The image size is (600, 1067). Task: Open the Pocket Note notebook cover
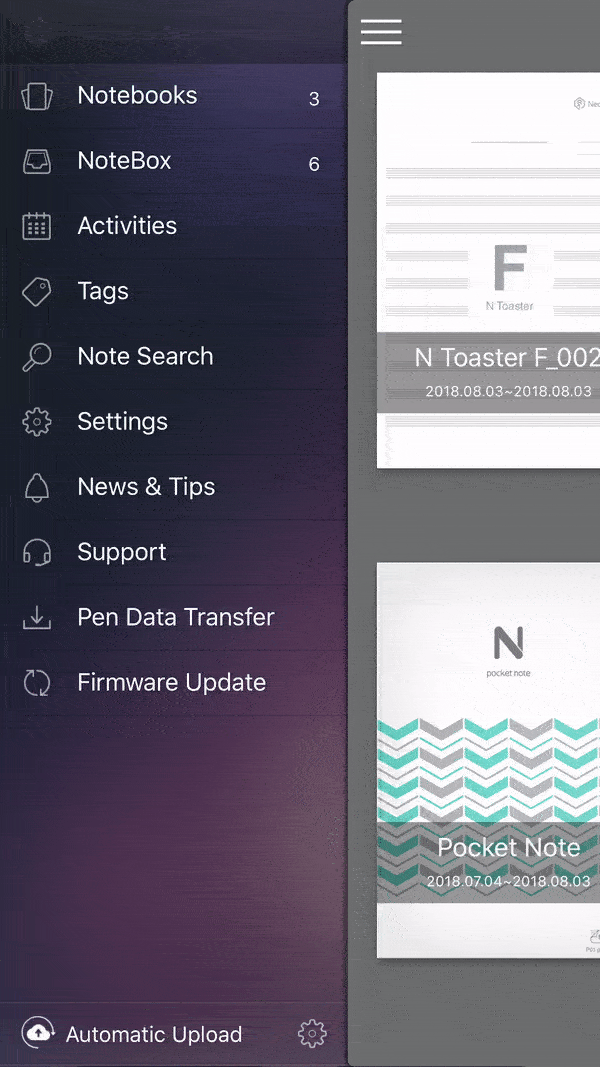click(x=488, y=760)
